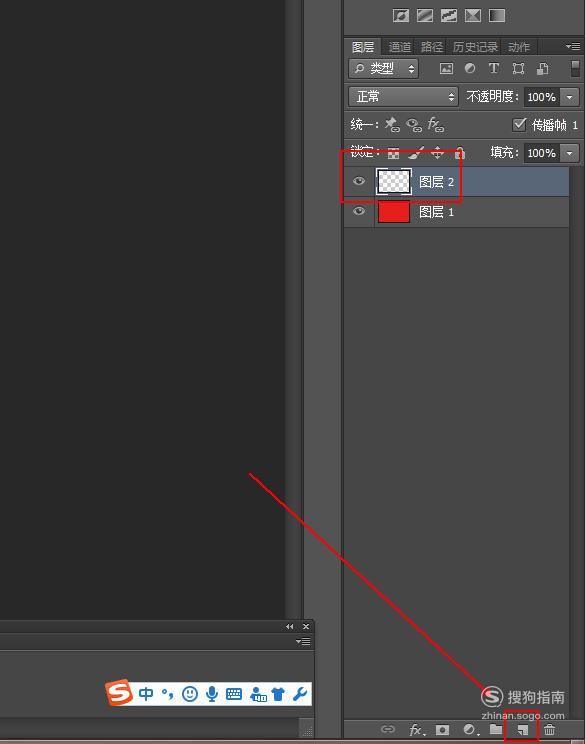Switch to the 路径 tab
The width and height of the screenshot is (585, 744).
coord(432,47)
